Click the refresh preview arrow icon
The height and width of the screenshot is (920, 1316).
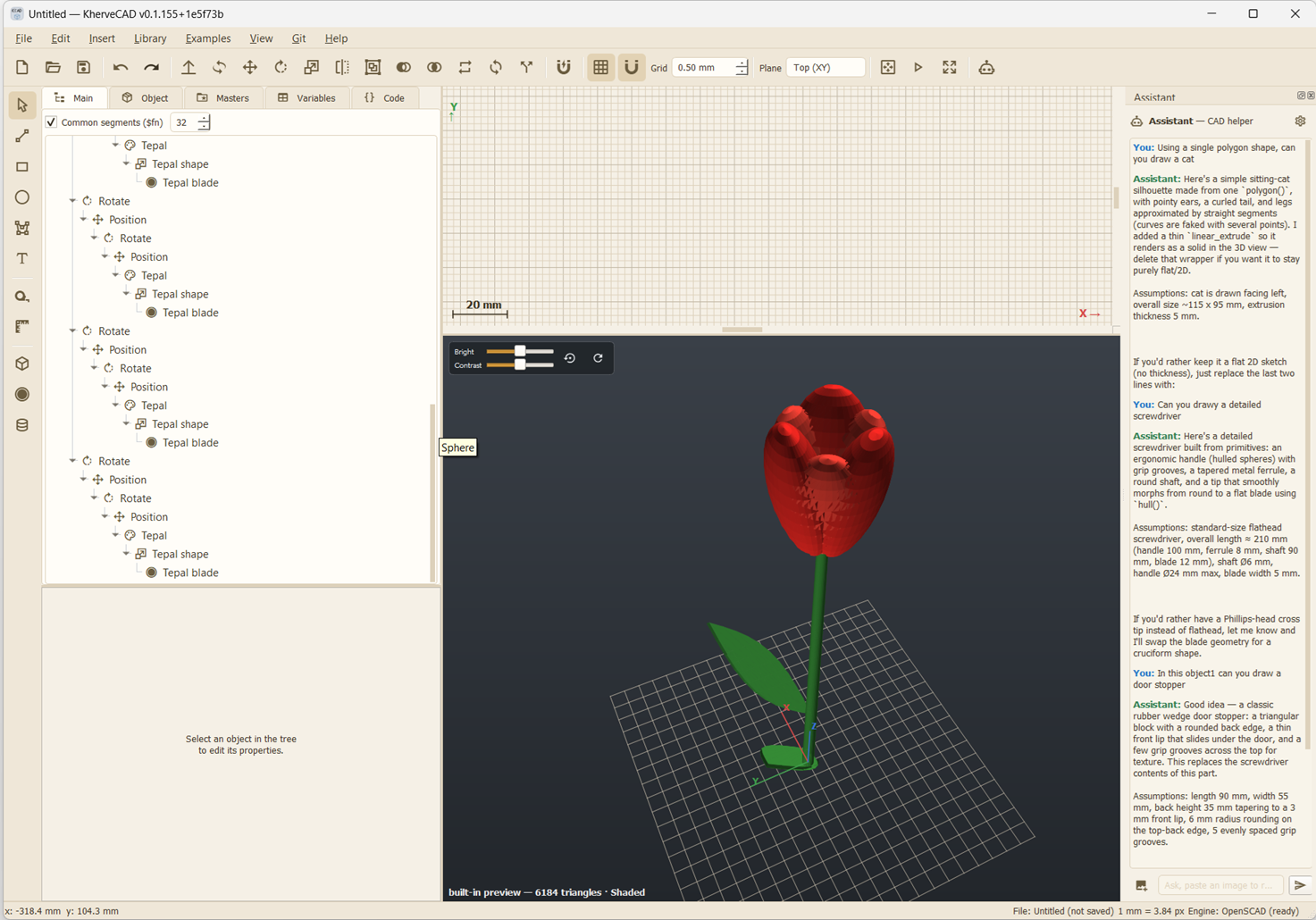pyautogui.click(x=598, y=358)
